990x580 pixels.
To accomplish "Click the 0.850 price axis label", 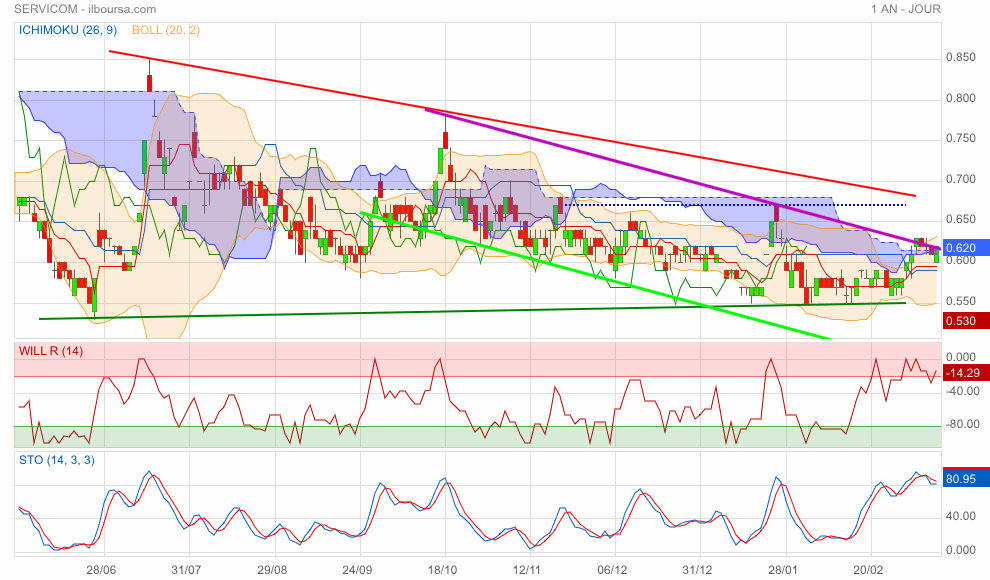I will coord(960,57).
